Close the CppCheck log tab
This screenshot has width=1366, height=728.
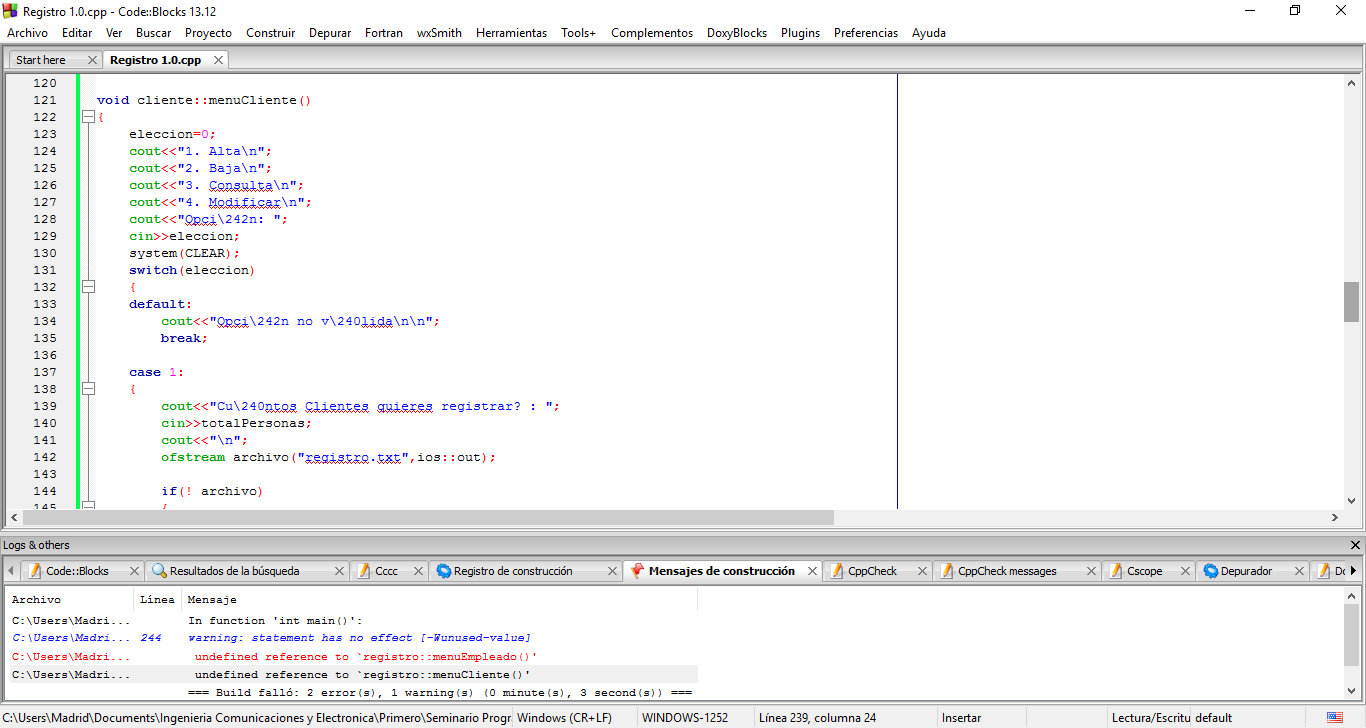point(922,571)
